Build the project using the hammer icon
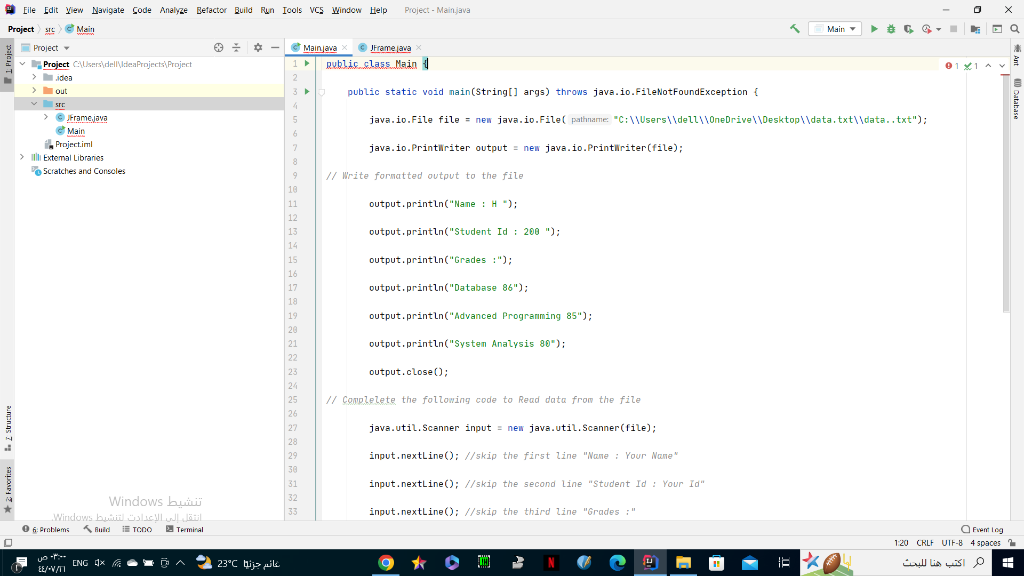This screenshot has width=1024, height=576. (x=795, y=28)
